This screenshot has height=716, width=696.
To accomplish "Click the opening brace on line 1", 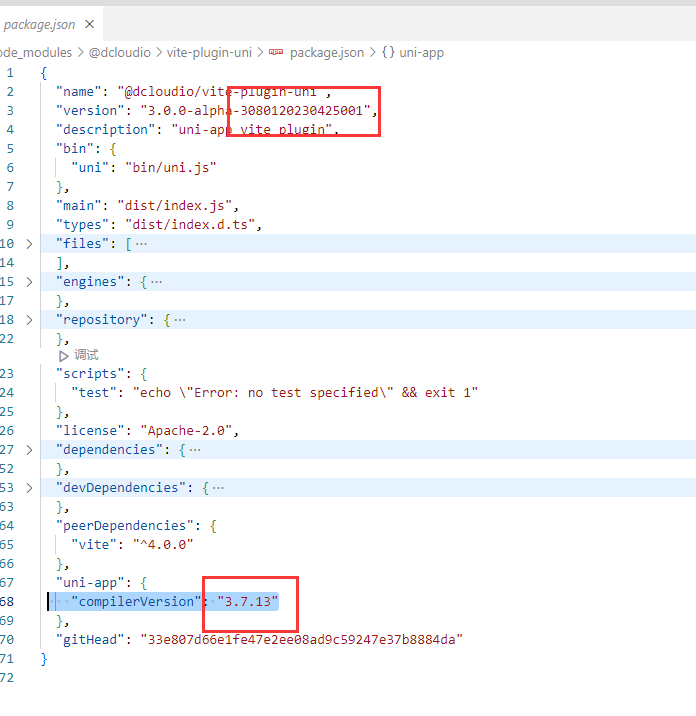I will pos(44,73).
